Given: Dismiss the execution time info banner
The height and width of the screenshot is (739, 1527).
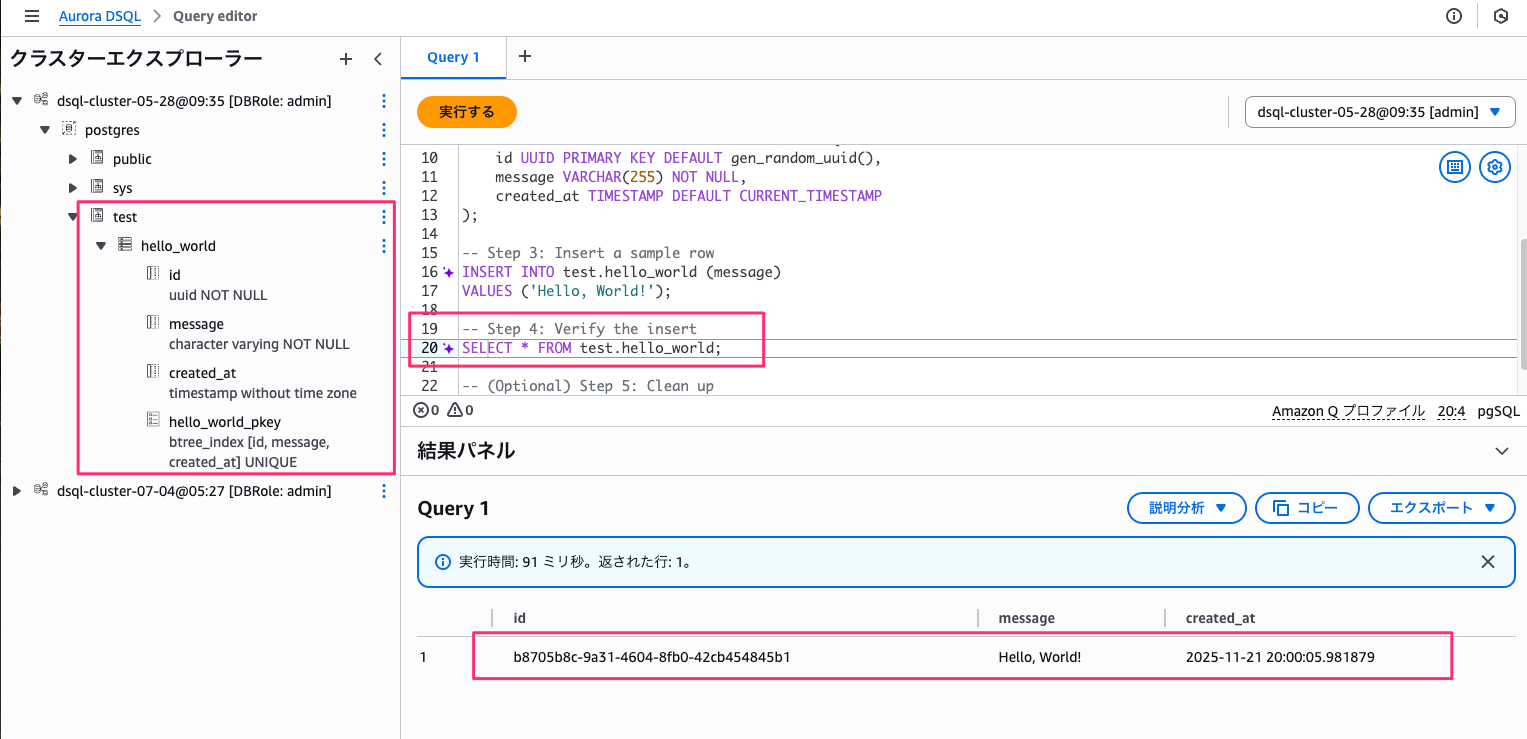Looking at the screenshot, I should (1488, 562).
